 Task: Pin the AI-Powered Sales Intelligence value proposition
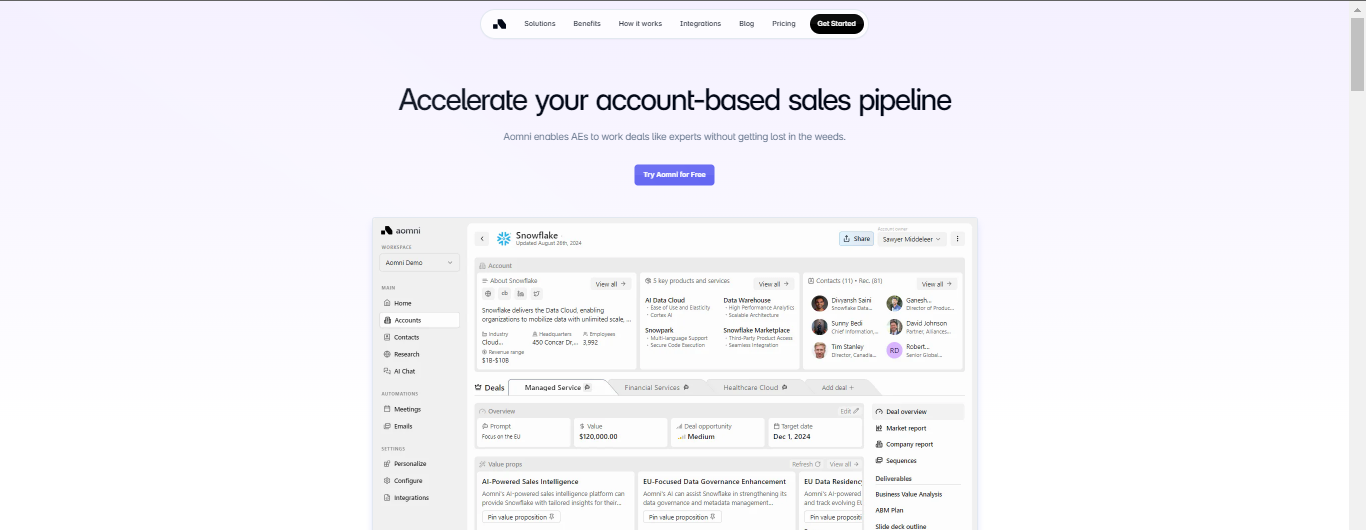click(x=521, y=517)
